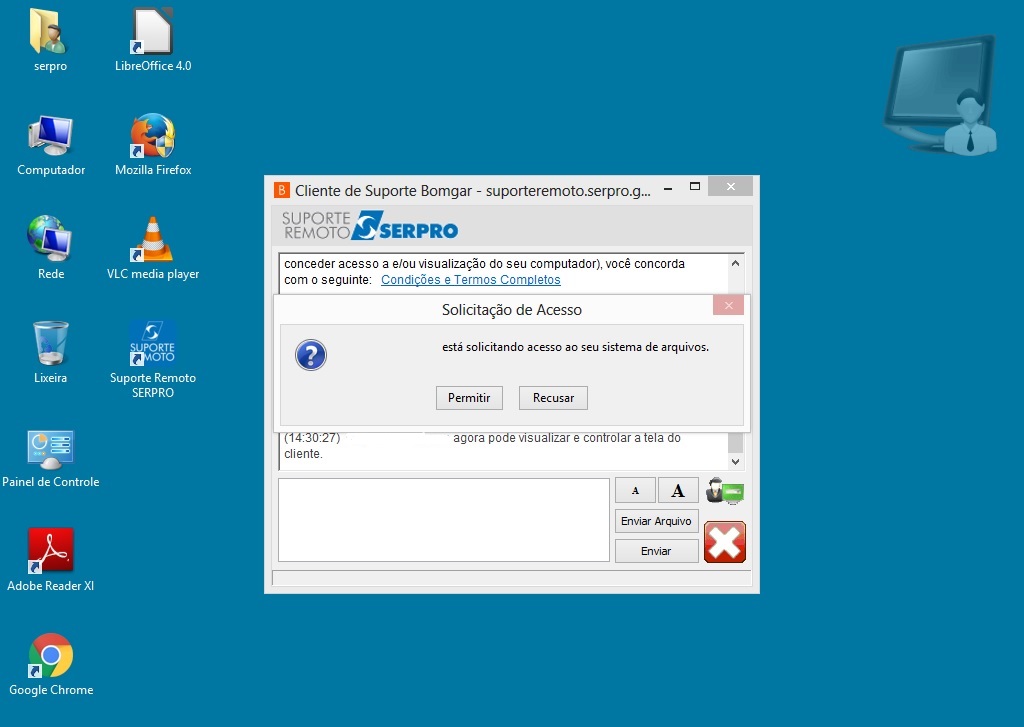The image size is (1024, 727).
Task: Open Condições e Termos Completos link
Action: (x=470, y=280)
